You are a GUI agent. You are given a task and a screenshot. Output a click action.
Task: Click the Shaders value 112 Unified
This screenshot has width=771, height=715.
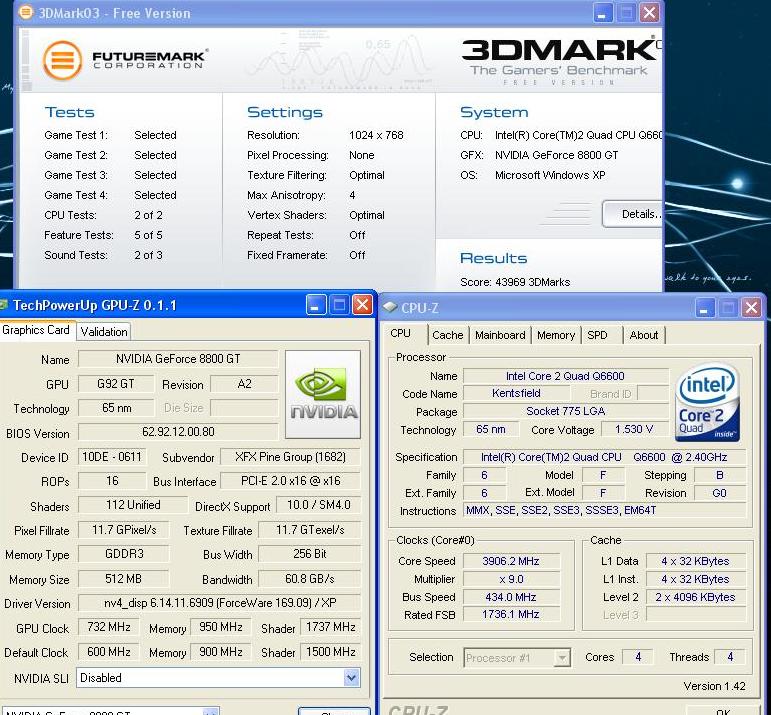click(x=133, y=505)
